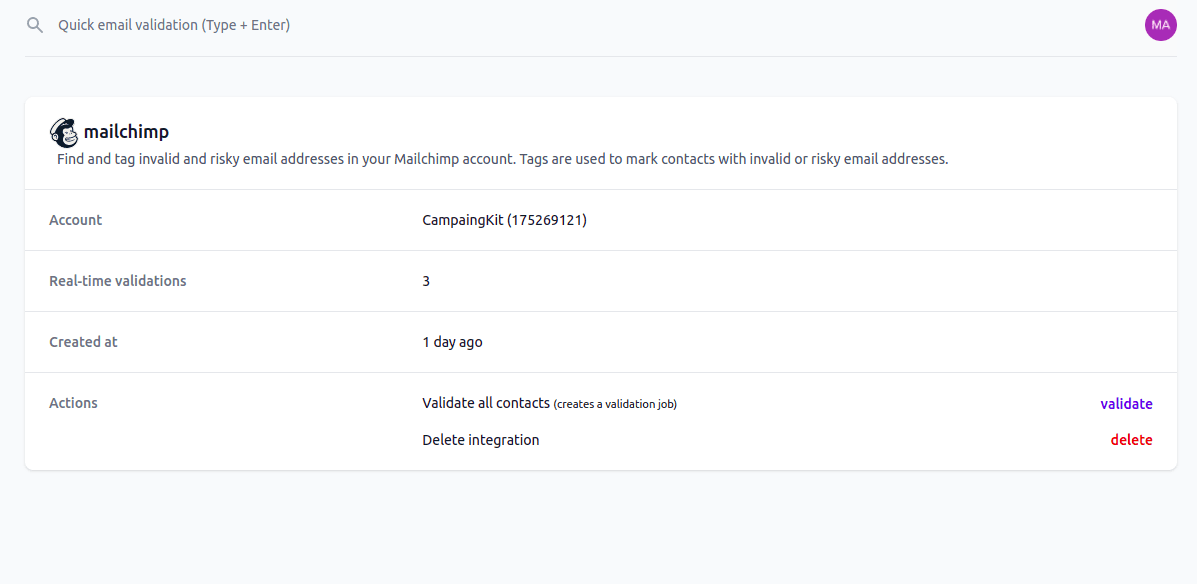1197x584 pixels.
Task: Click the search magnifier icon
Action: 34,24
